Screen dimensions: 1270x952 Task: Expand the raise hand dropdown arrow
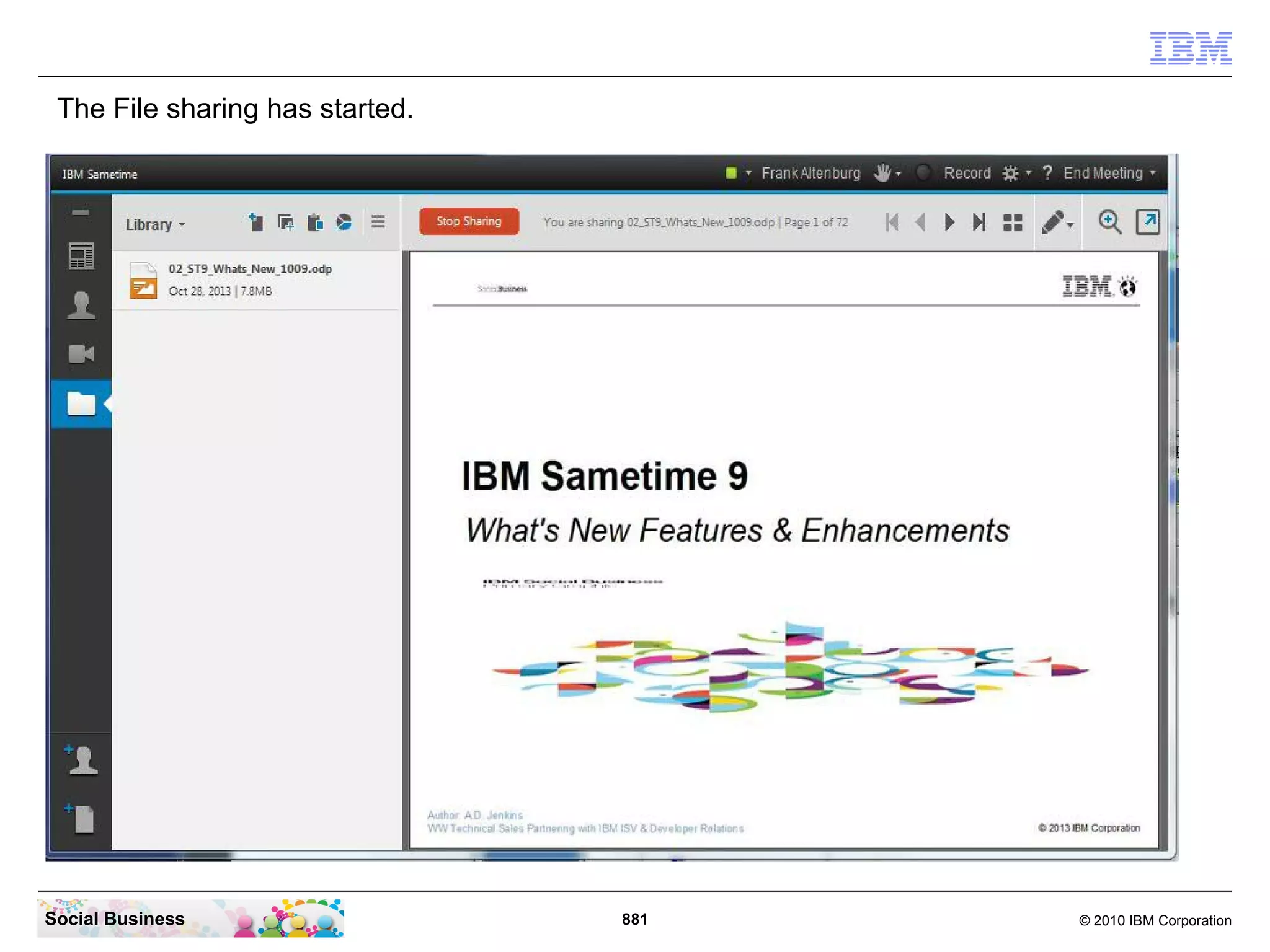pos(898,174)
